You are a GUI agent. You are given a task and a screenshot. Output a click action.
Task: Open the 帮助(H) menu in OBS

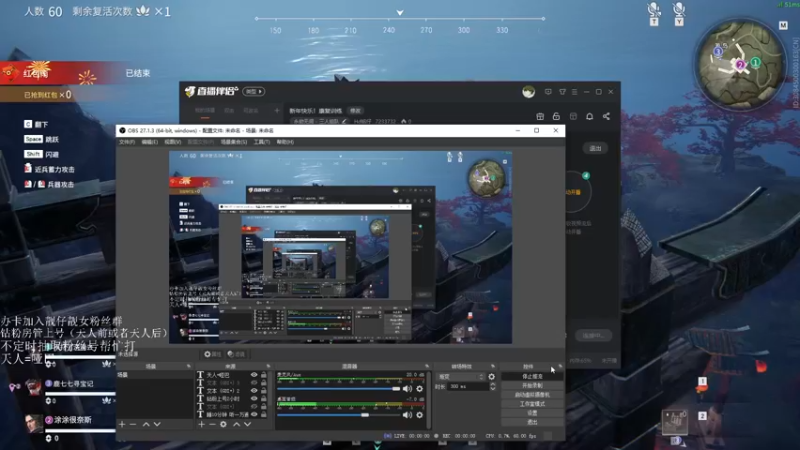(285, 142)
